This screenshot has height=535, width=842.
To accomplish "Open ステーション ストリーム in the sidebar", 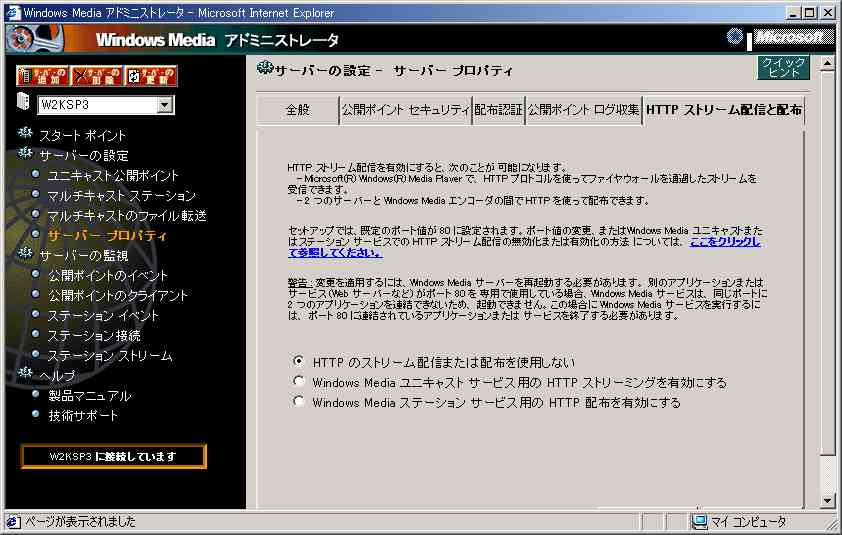I will 110,356.
